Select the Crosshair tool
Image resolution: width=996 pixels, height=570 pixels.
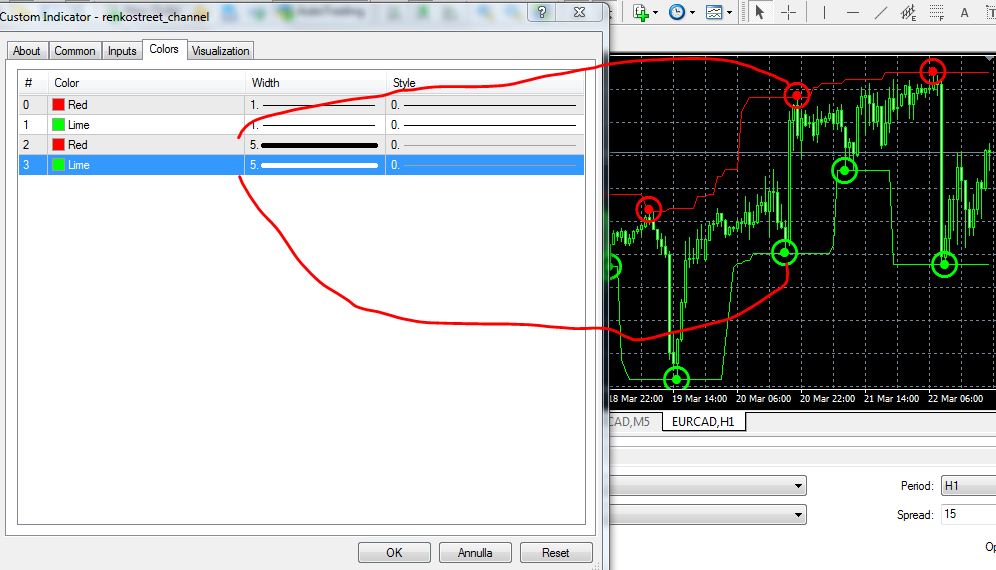tap(788, 12)
